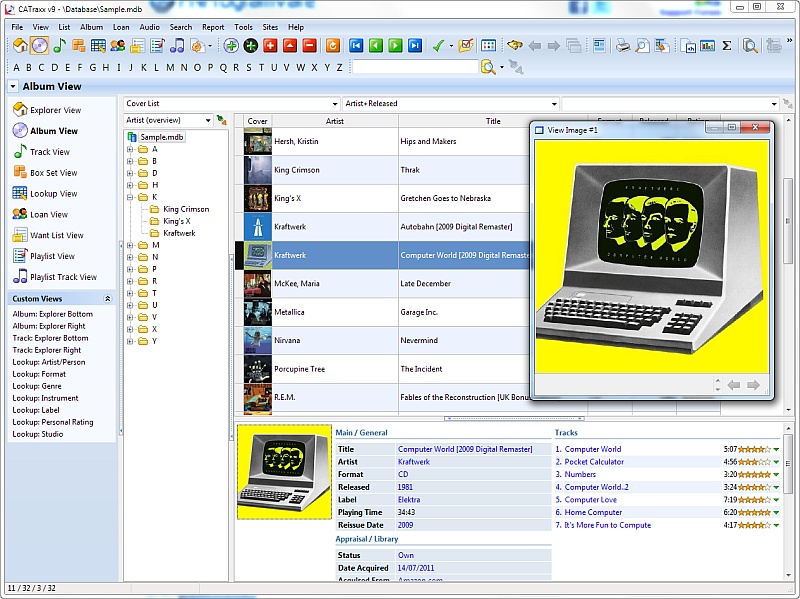Click the Porcupine Tree cover thumbnail

point(258,369)
